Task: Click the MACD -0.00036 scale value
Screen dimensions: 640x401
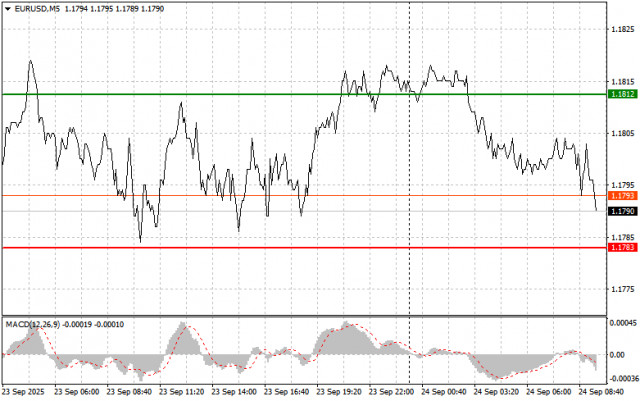Action: coord(624,379)
